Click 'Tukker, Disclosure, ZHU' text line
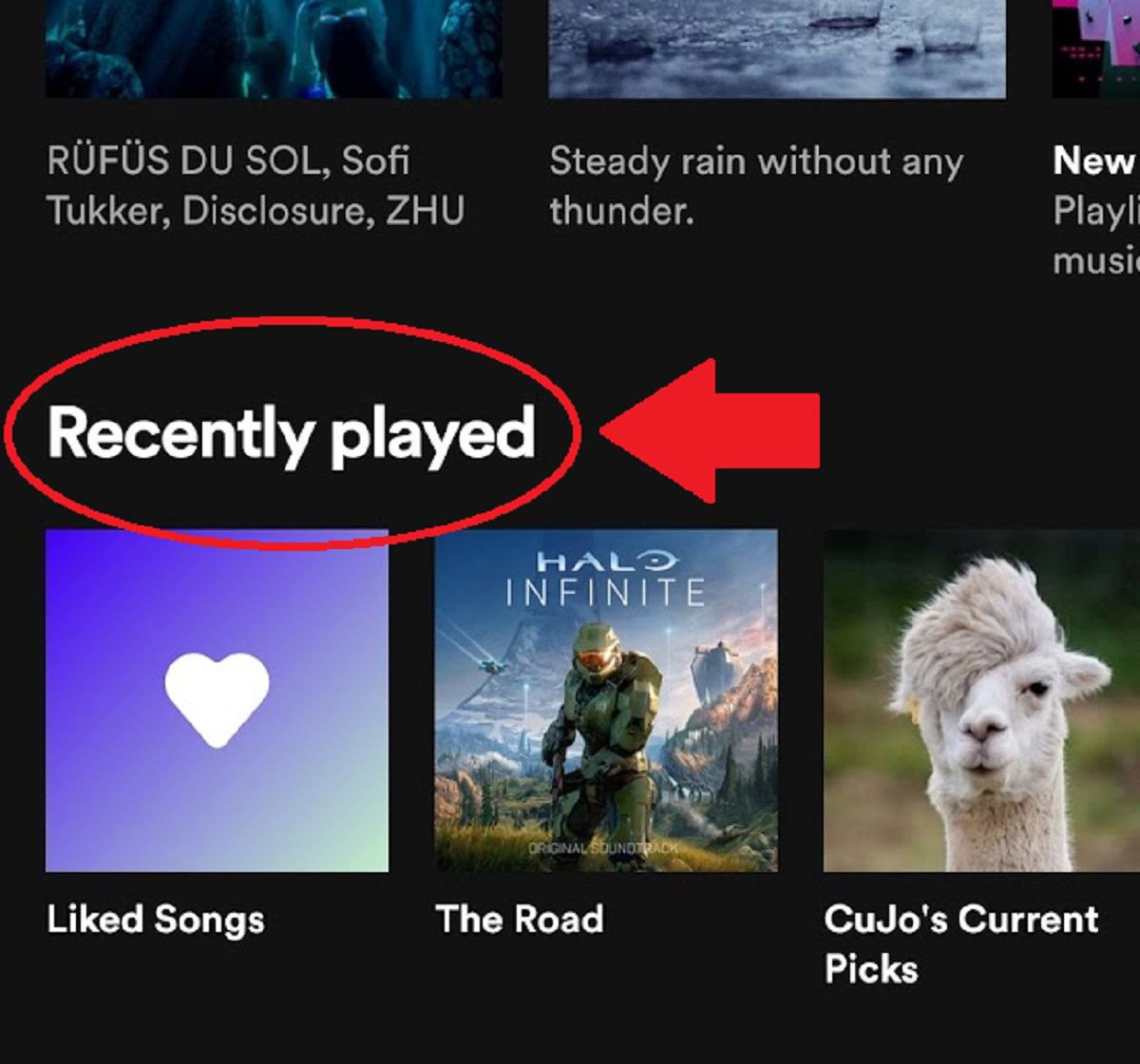This screenshot has width=1140, height=1064. coord(256,210)
